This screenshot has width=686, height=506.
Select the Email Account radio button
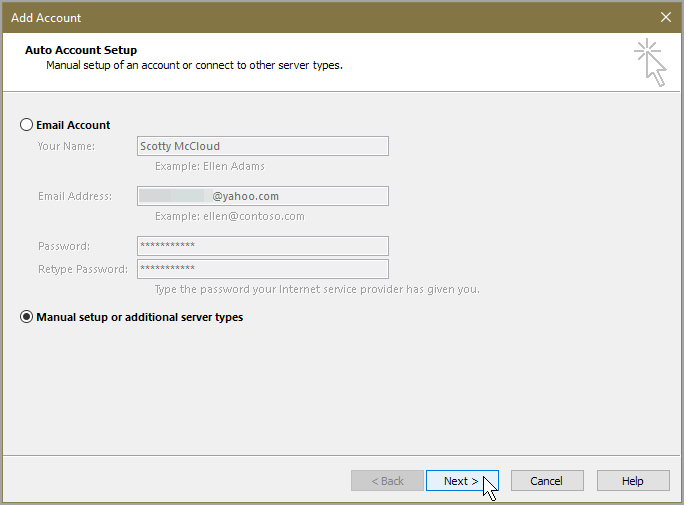27,125
